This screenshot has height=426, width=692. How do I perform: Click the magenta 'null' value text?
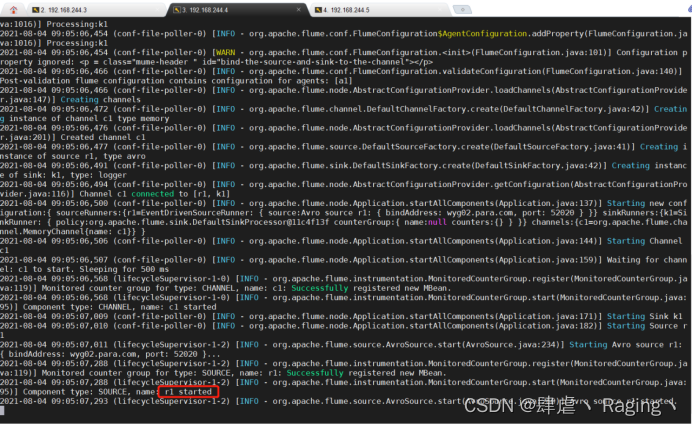437,222
